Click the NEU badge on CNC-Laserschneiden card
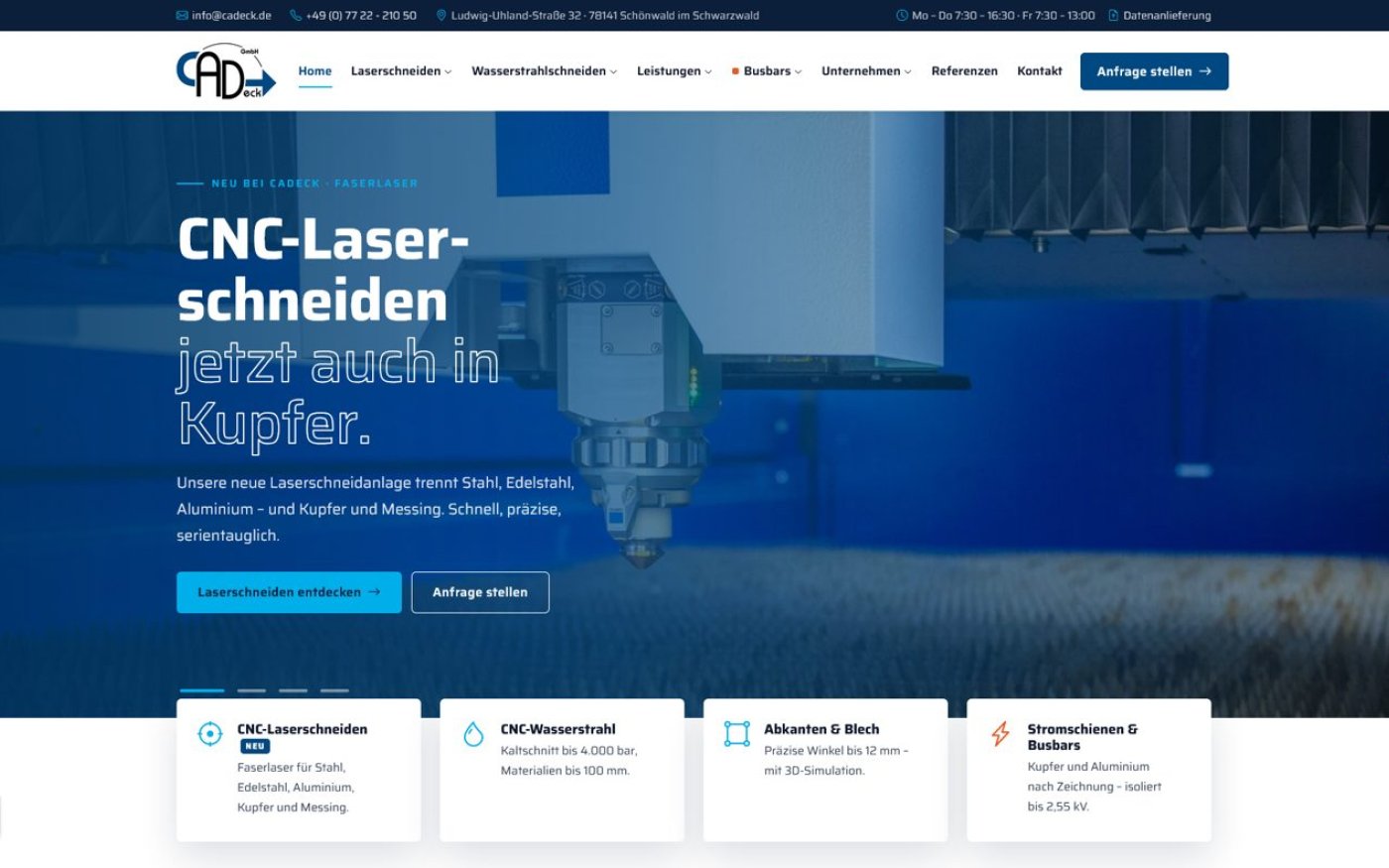The image size is (1389, 868). tap(255, 747)
